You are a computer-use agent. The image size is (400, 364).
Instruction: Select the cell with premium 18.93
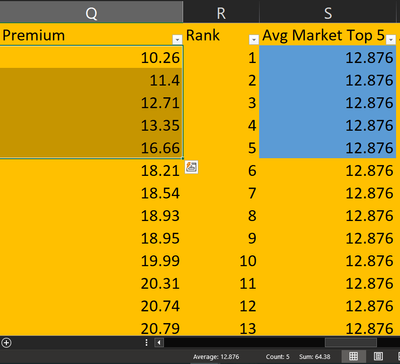click(91, 216)
